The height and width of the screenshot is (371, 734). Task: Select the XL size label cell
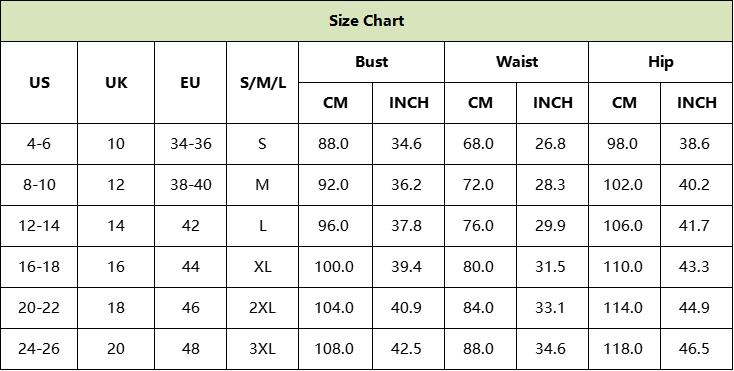[263, 267]
